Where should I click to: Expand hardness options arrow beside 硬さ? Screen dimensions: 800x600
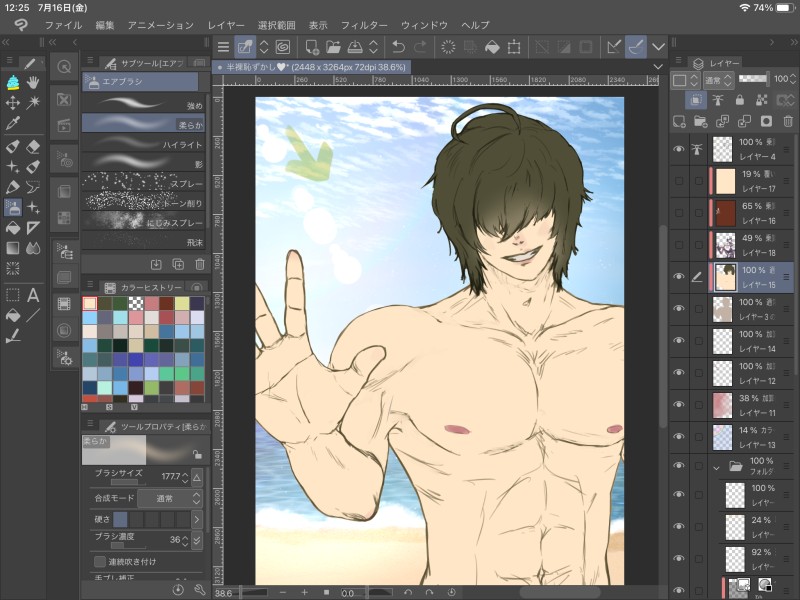pos(197,519)
